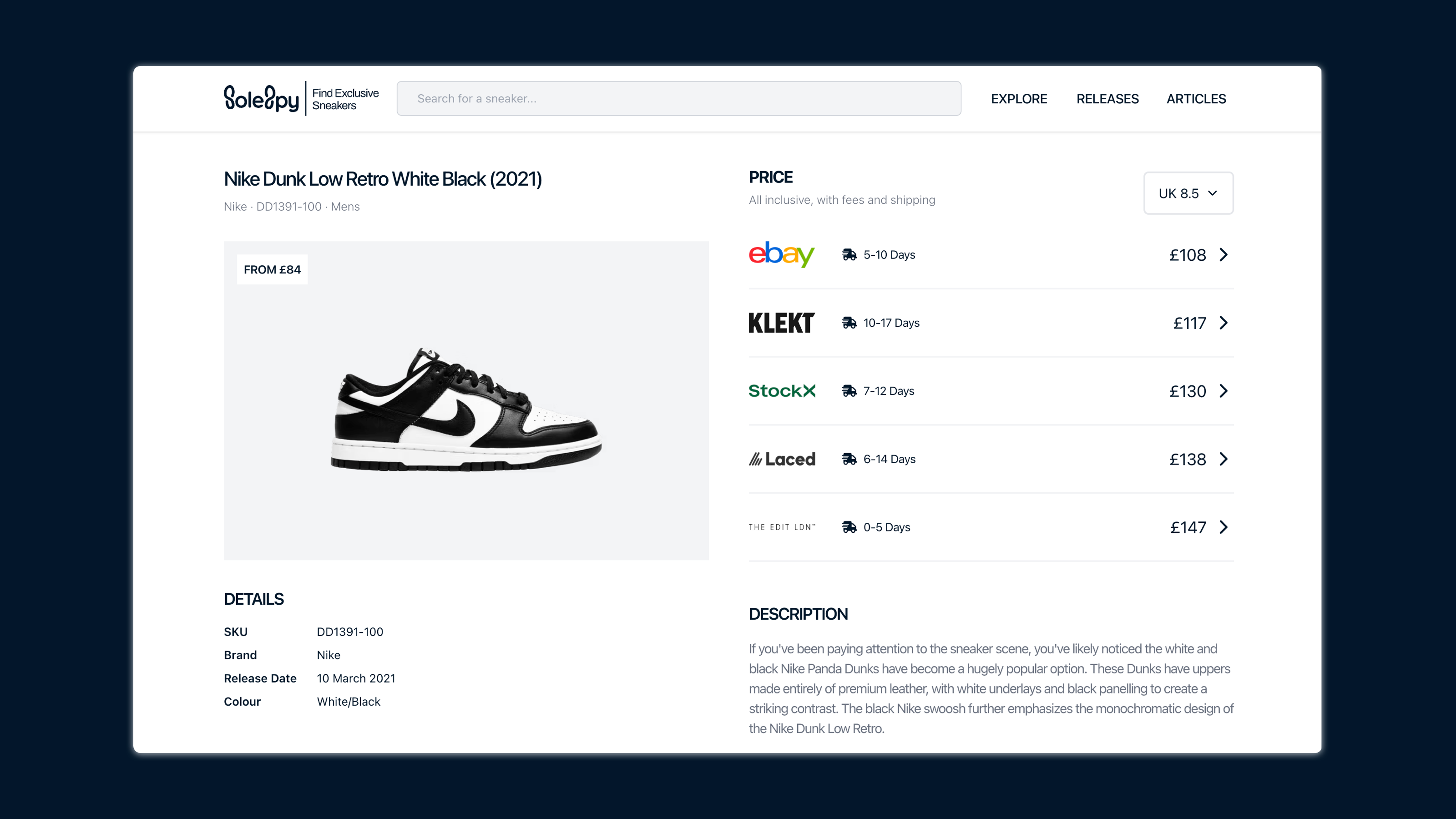This screenshot has height=819, width=1456.
Task: Click delivery truck icon in StockX row
Action: [x=849, y=390]
